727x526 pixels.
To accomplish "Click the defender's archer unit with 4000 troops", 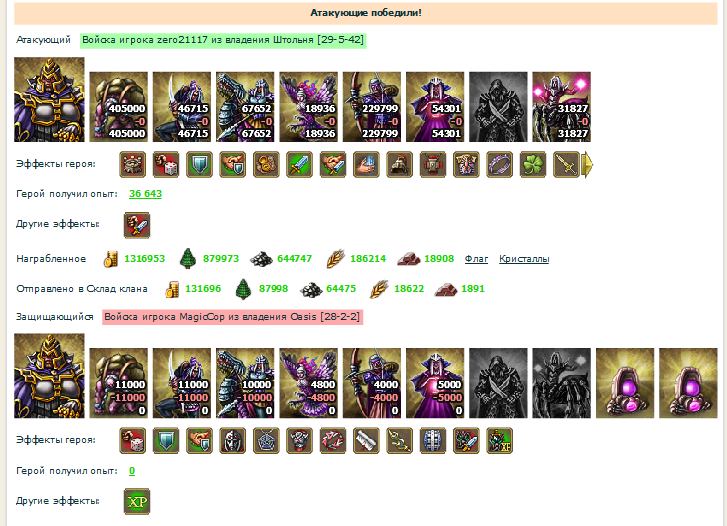I will click(372, 383).
